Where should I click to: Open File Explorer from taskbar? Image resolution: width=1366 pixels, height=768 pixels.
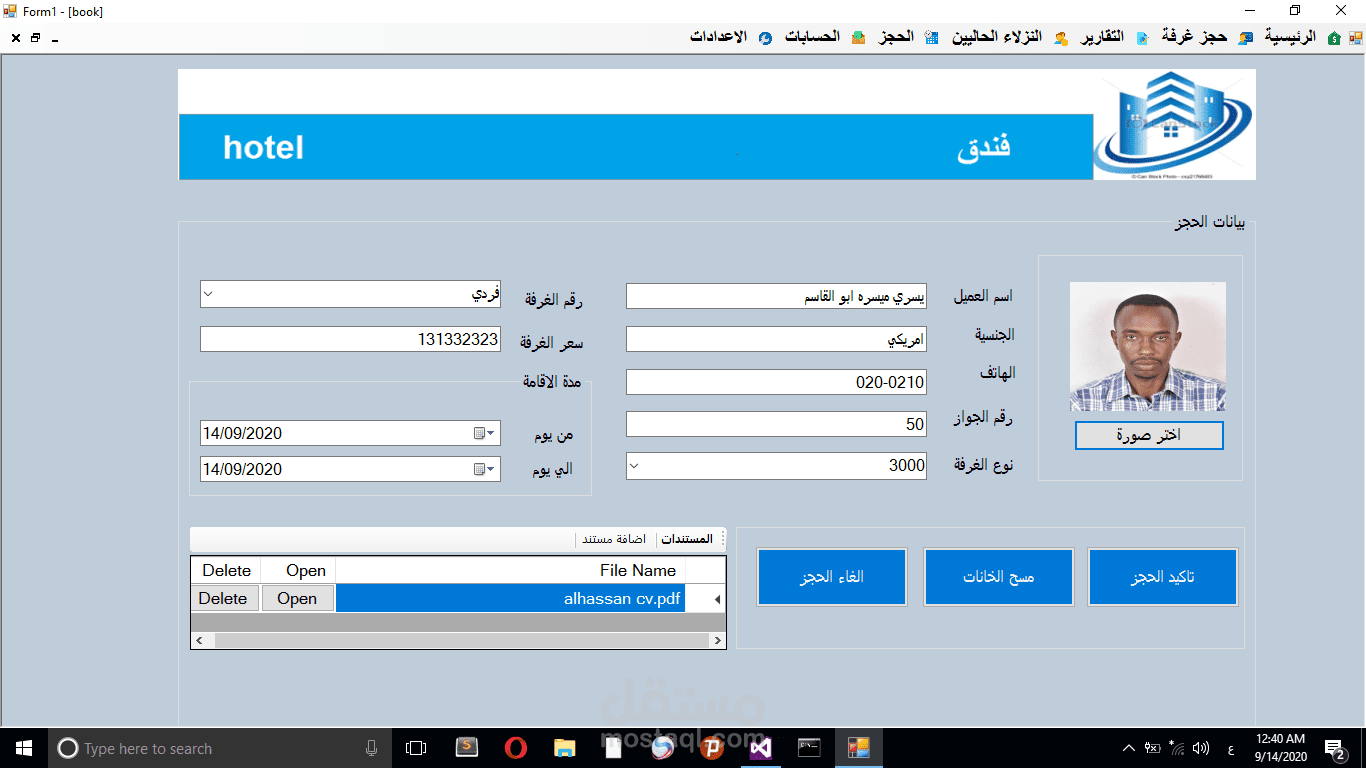[x=565, y=748]
